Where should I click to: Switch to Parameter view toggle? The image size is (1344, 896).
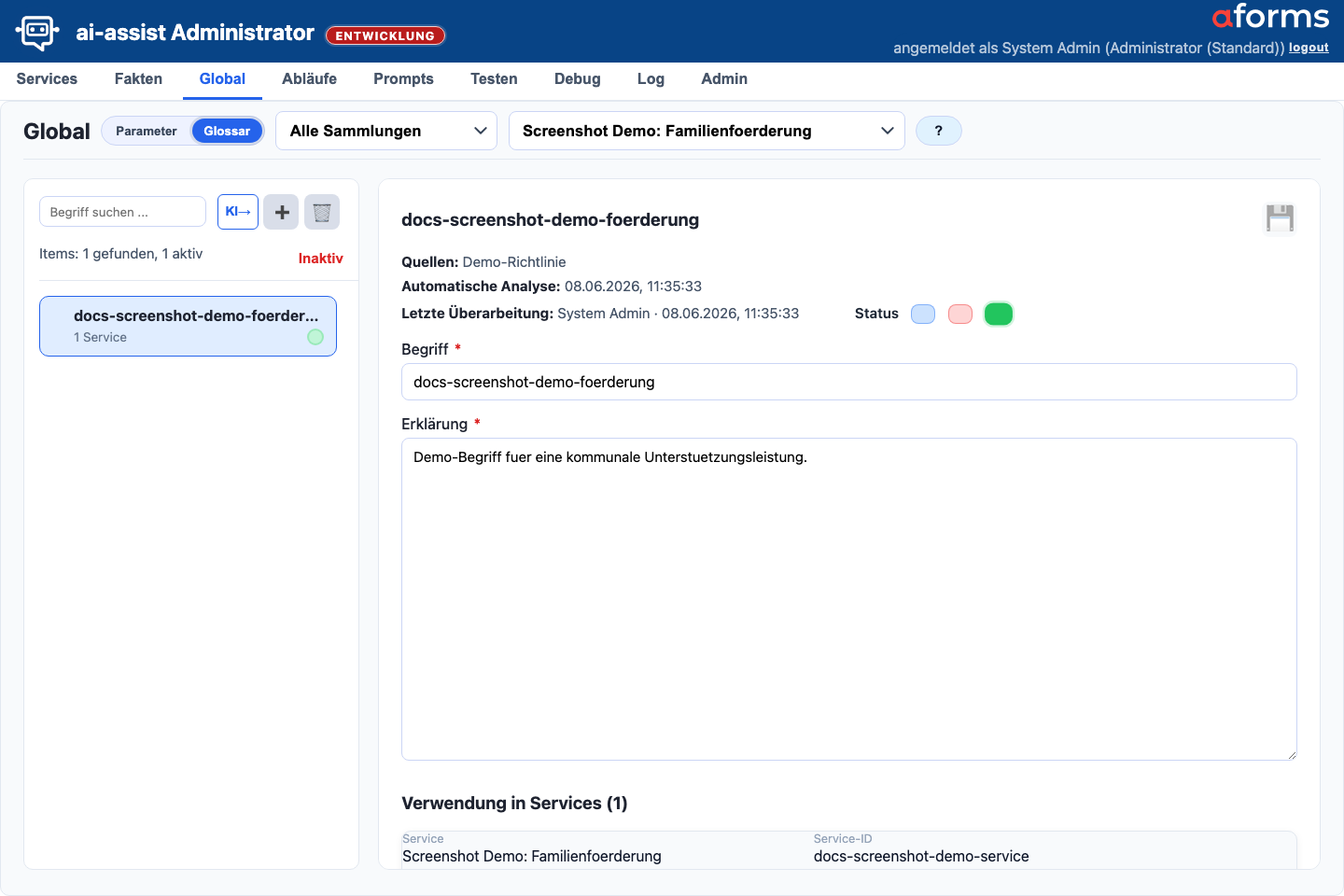click(x=146, y=131)
